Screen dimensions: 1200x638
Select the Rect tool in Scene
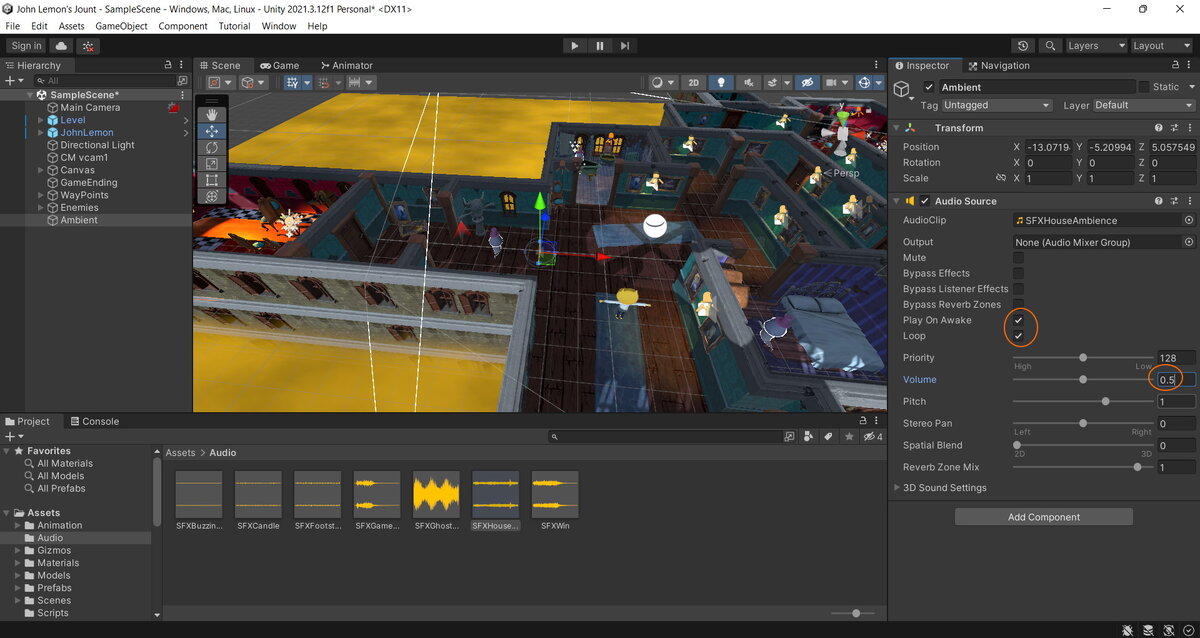tap(212, 180)
